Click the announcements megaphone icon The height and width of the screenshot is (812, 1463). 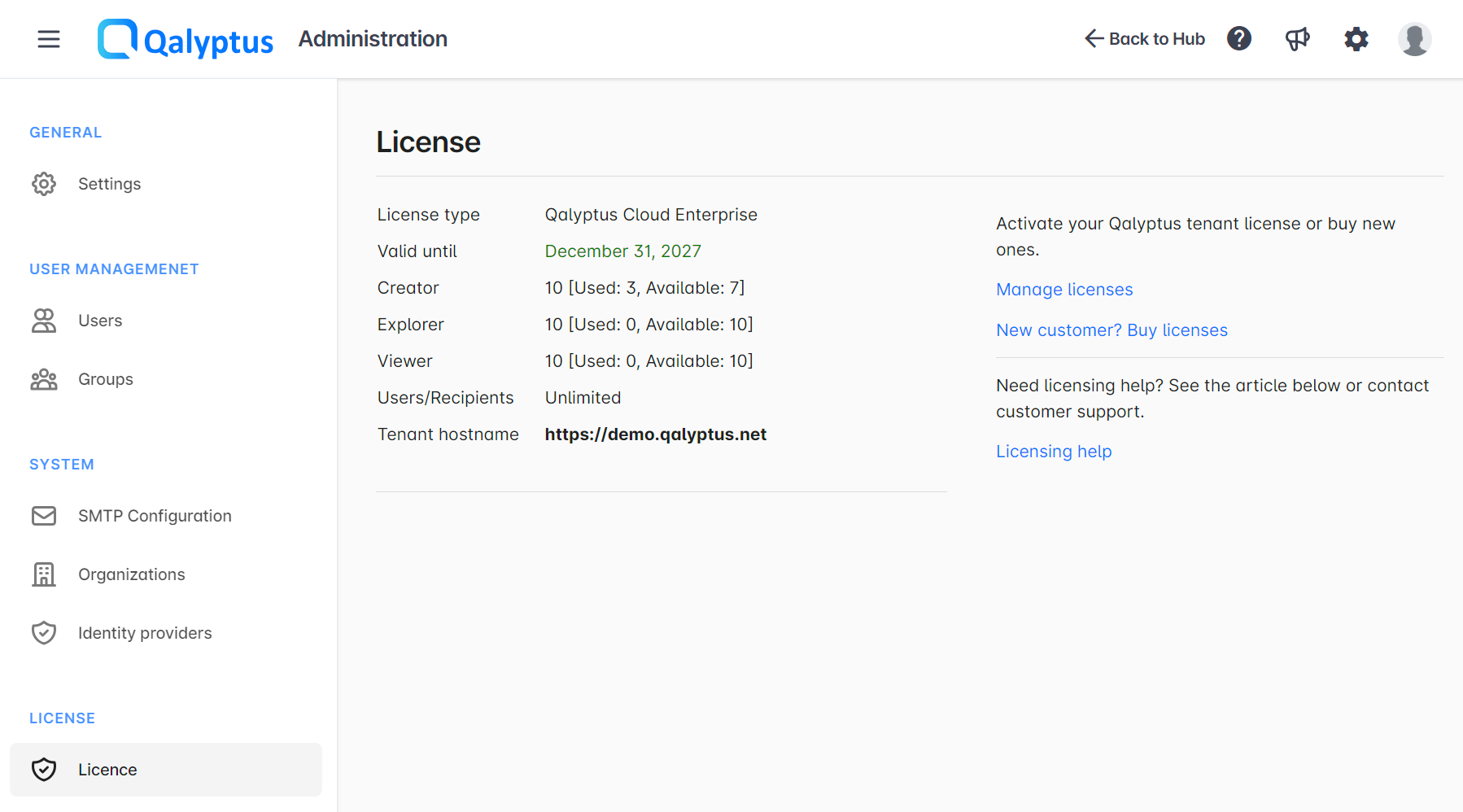tap(1297, 38)
